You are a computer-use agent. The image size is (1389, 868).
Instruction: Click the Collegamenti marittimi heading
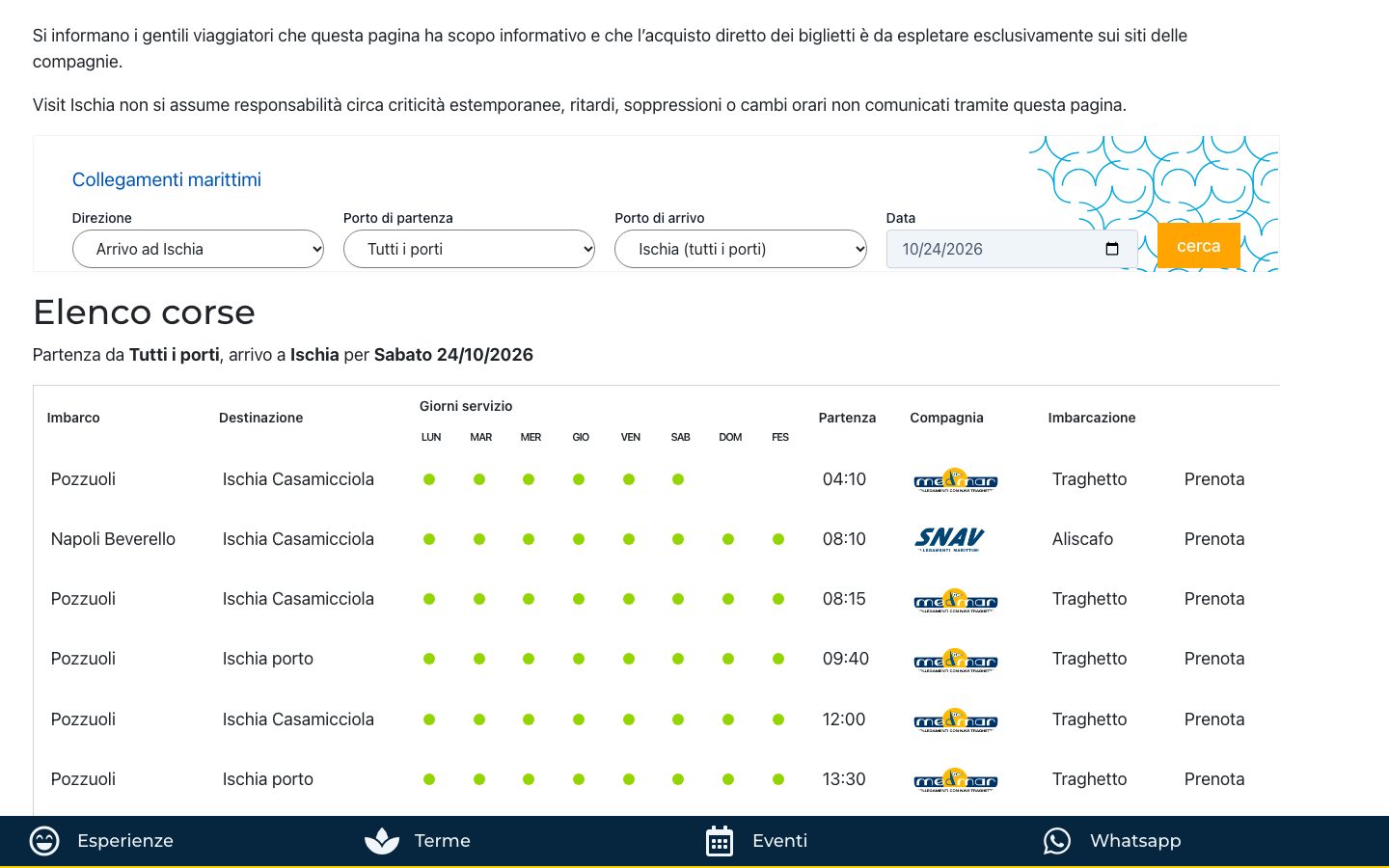tap(167, 179)
